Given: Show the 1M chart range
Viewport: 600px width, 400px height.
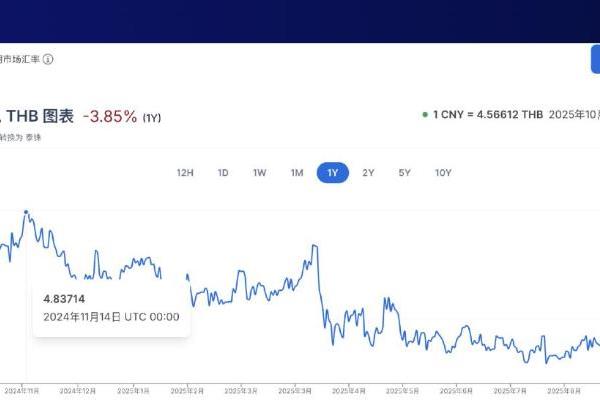Looking at the screenshot, I should click(x=297, y=173).
